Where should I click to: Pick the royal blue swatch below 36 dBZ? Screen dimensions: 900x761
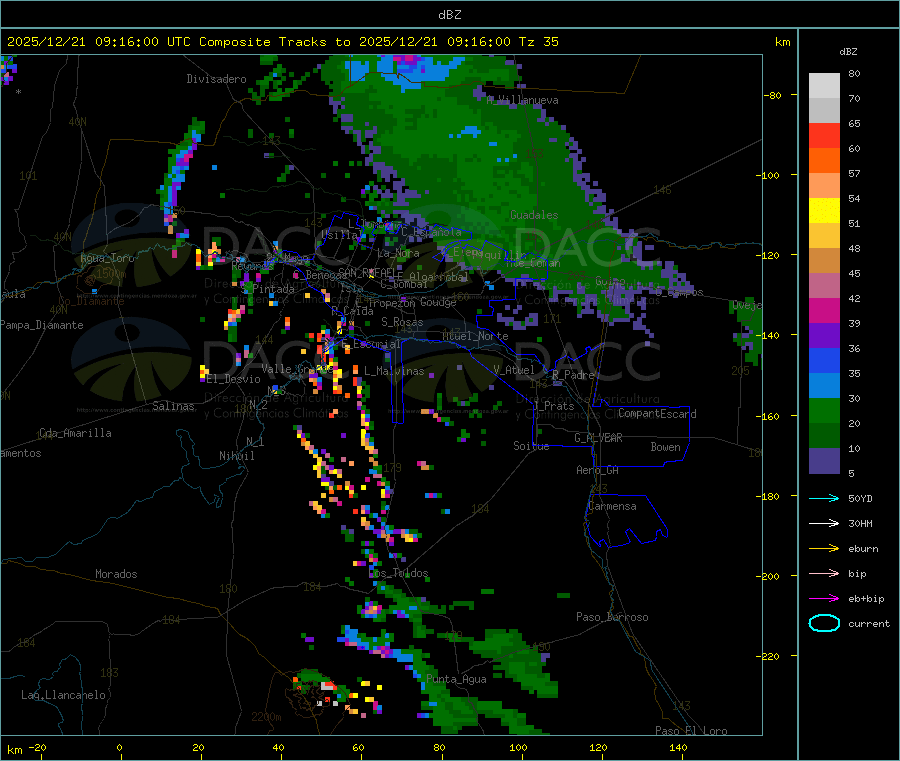[824, 360]
